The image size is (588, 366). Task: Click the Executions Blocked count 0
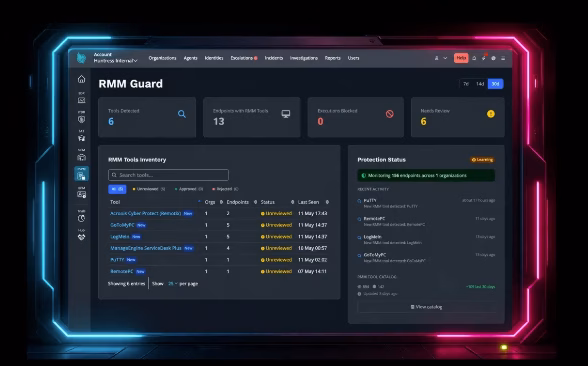(320, 122)
